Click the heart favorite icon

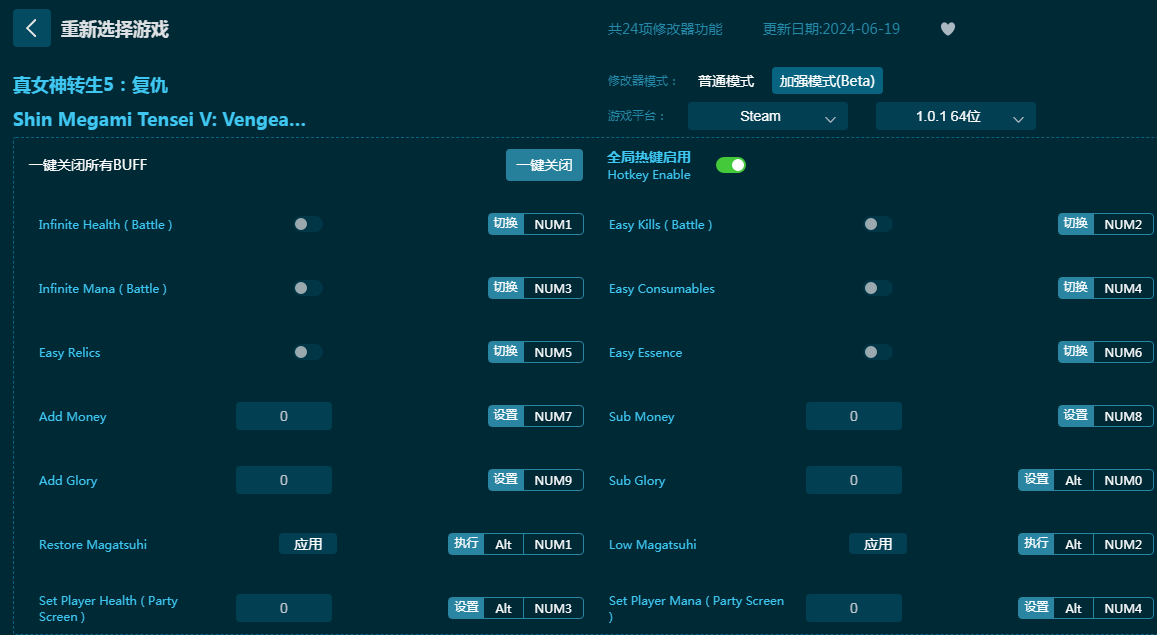(x=948, y=29)
